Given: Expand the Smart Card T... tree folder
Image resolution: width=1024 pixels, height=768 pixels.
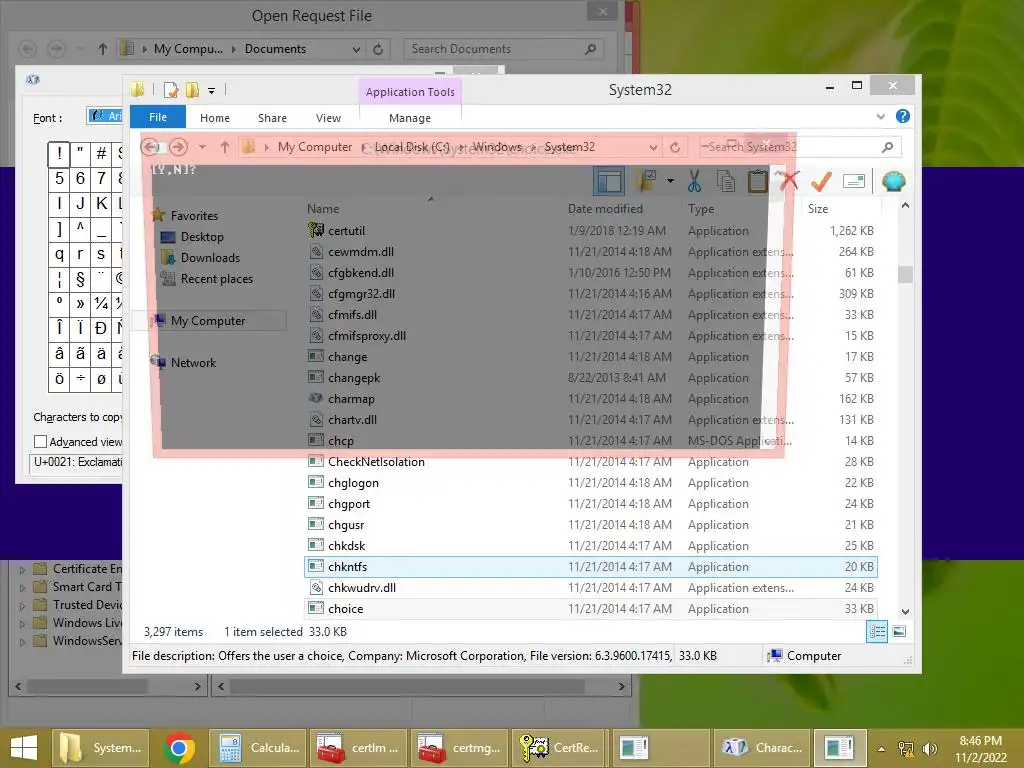Looking at the screenshot, I should coord(22,588).
